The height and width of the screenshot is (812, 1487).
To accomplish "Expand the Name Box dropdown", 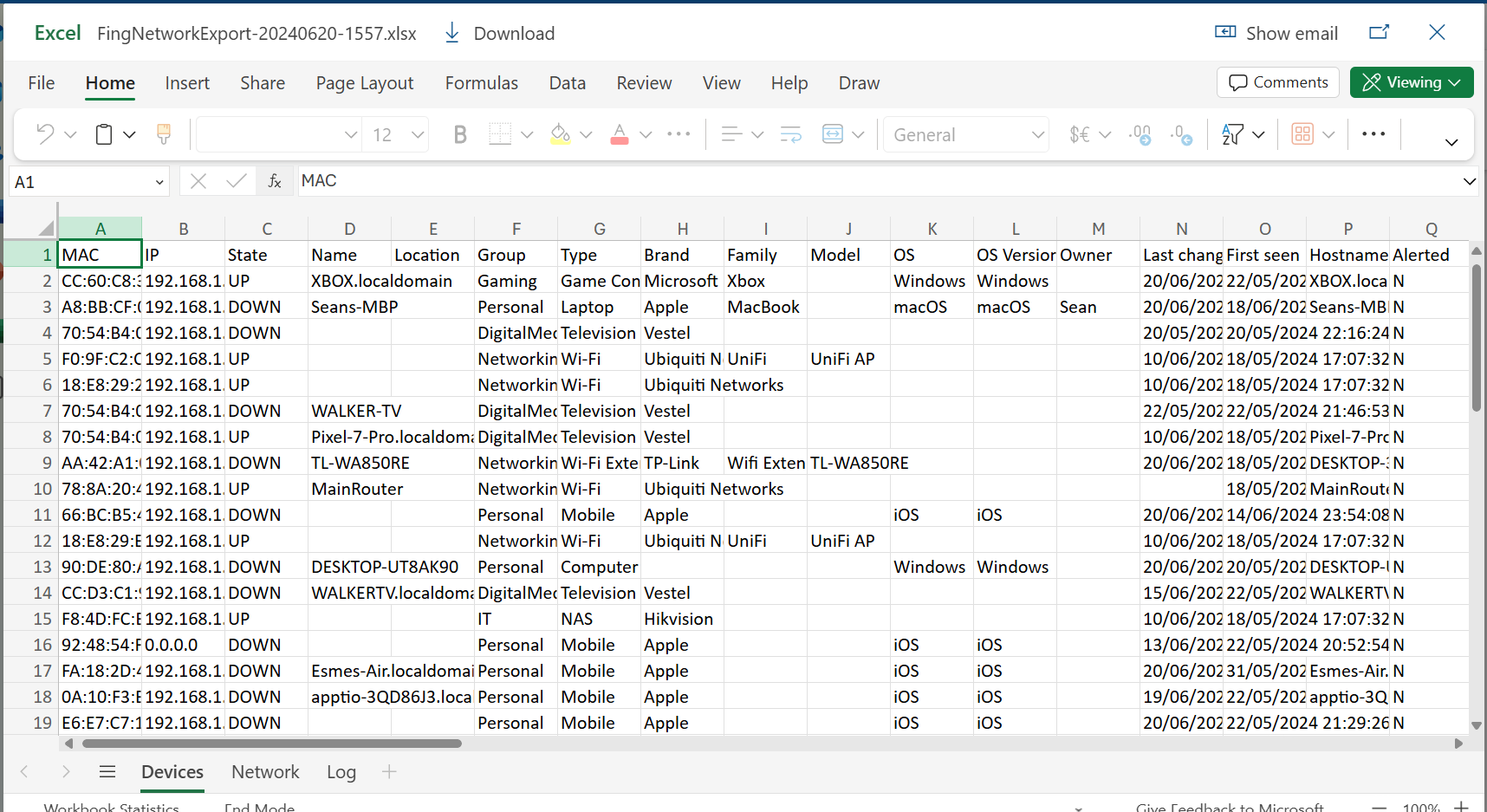I will pyautogui.click(x=159, y=182).
